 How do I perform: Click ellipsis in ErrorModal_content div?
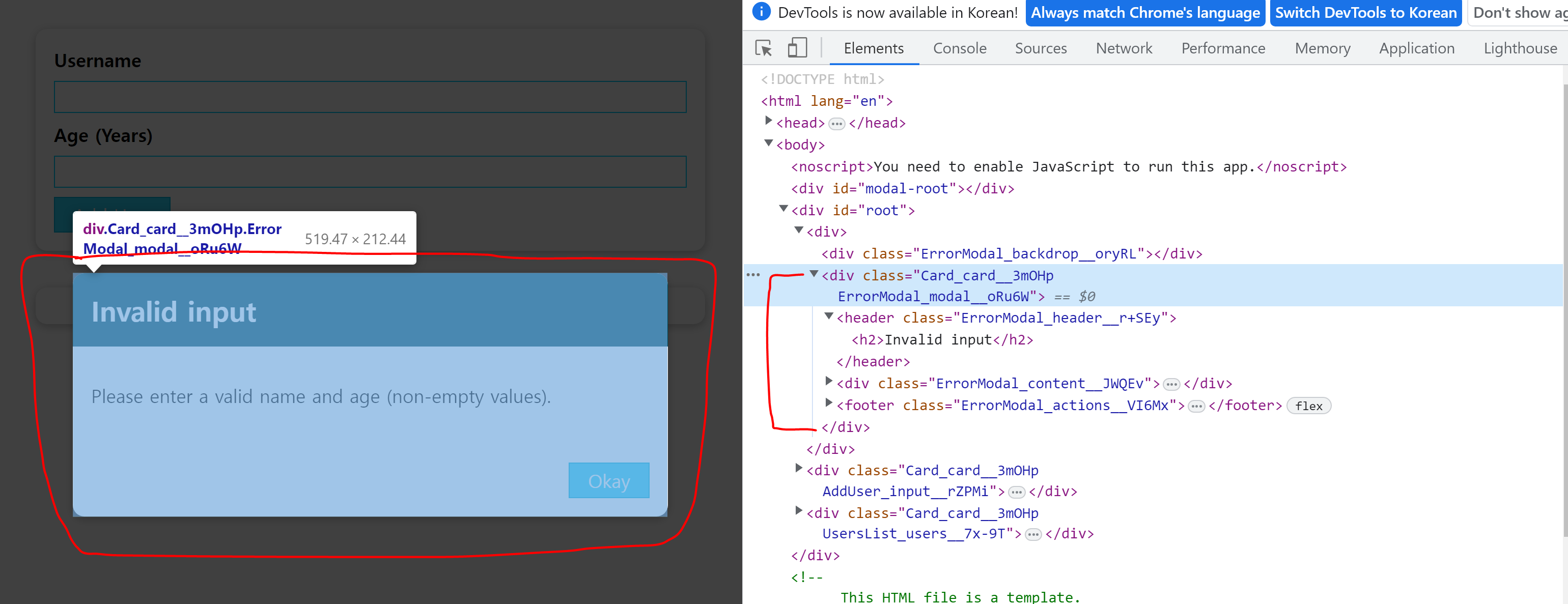[1171, 384]
